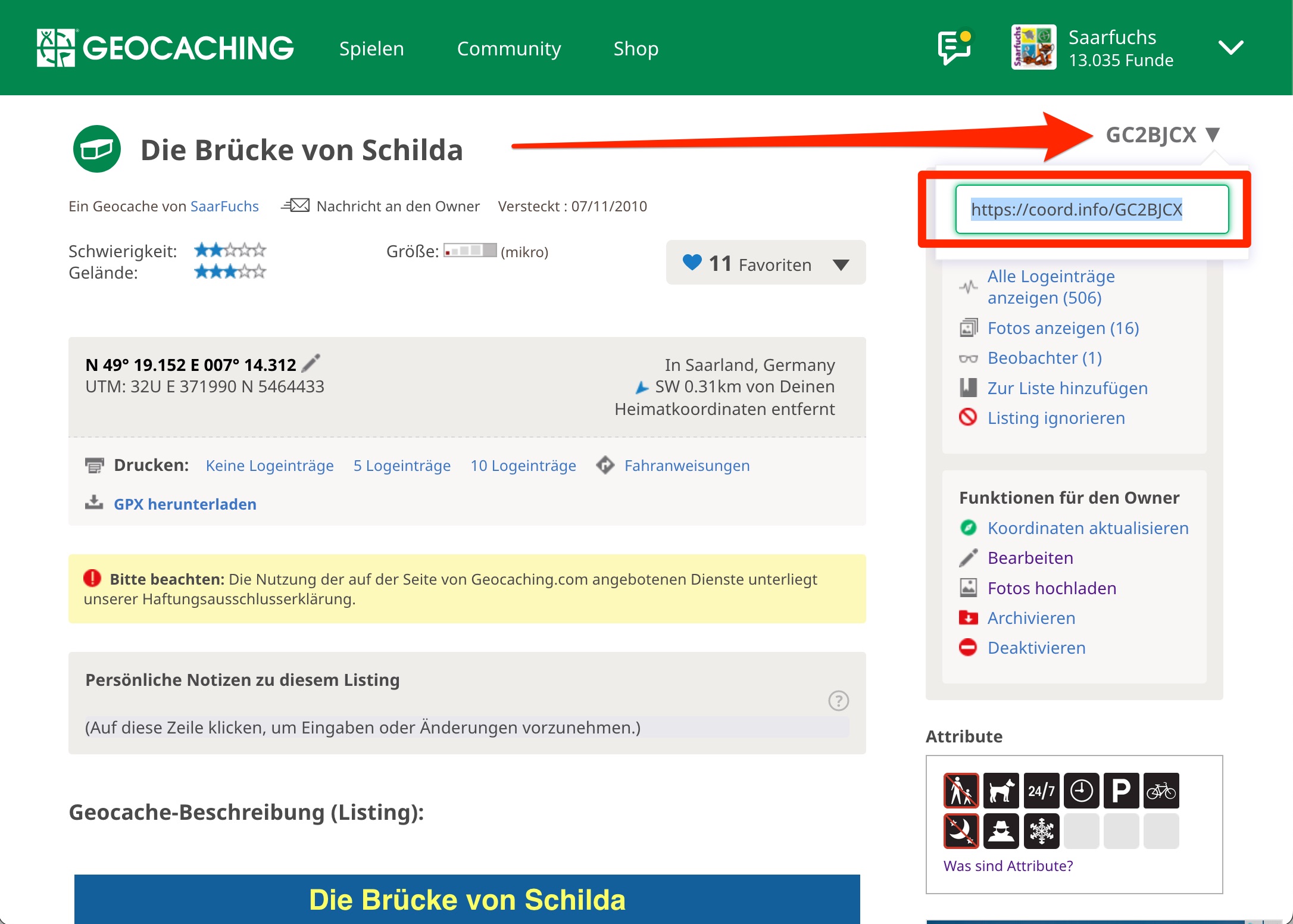
Task: Click the bicycles allowed attribute icon
Action: pos(1161,791)
